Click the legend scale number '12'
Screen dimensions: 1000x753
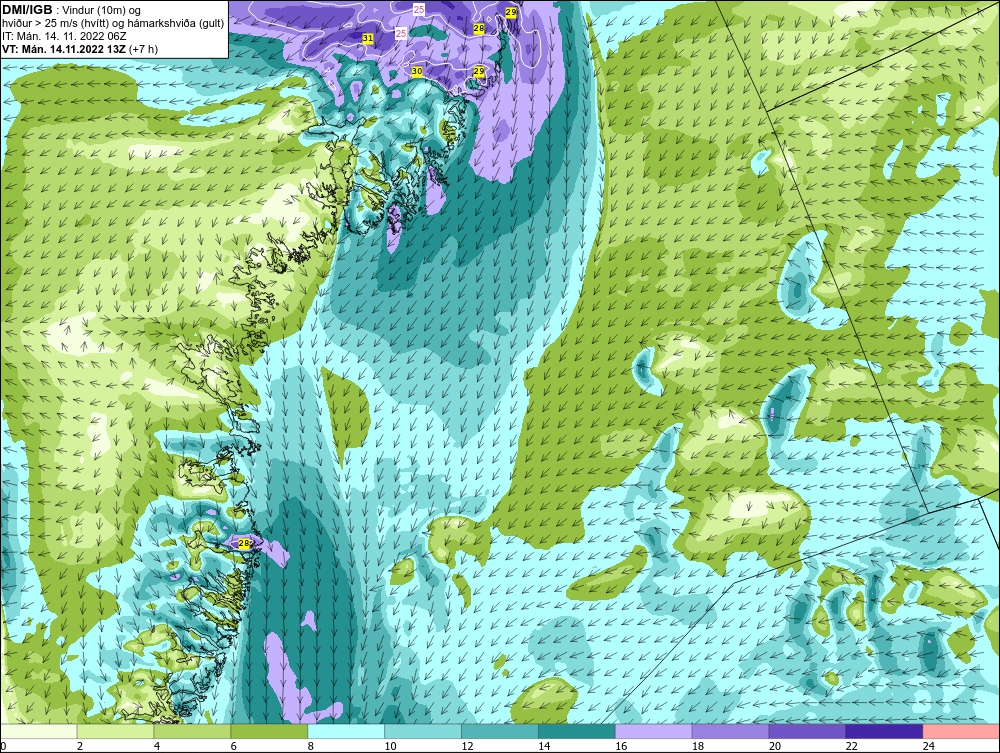click(x=467, y=746)
